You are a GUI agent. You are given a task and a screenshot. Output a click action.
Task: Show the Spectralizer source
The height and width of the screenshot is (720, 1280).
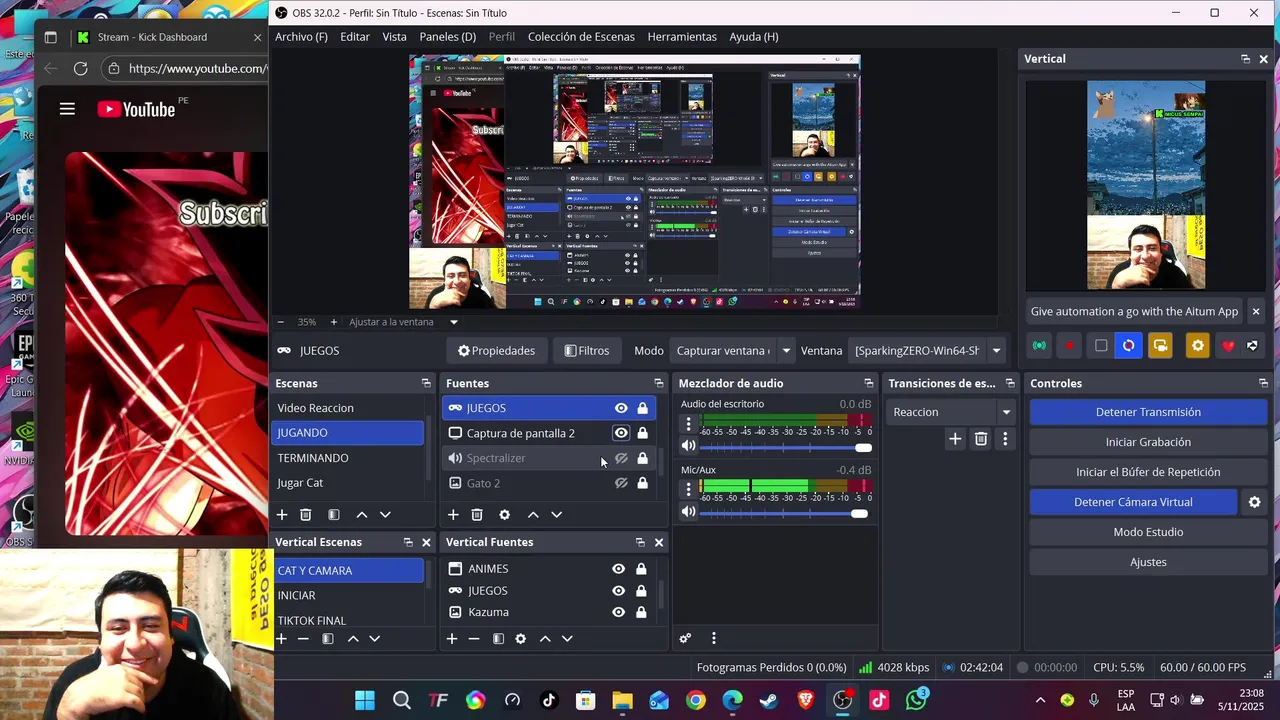pos(621,458)
